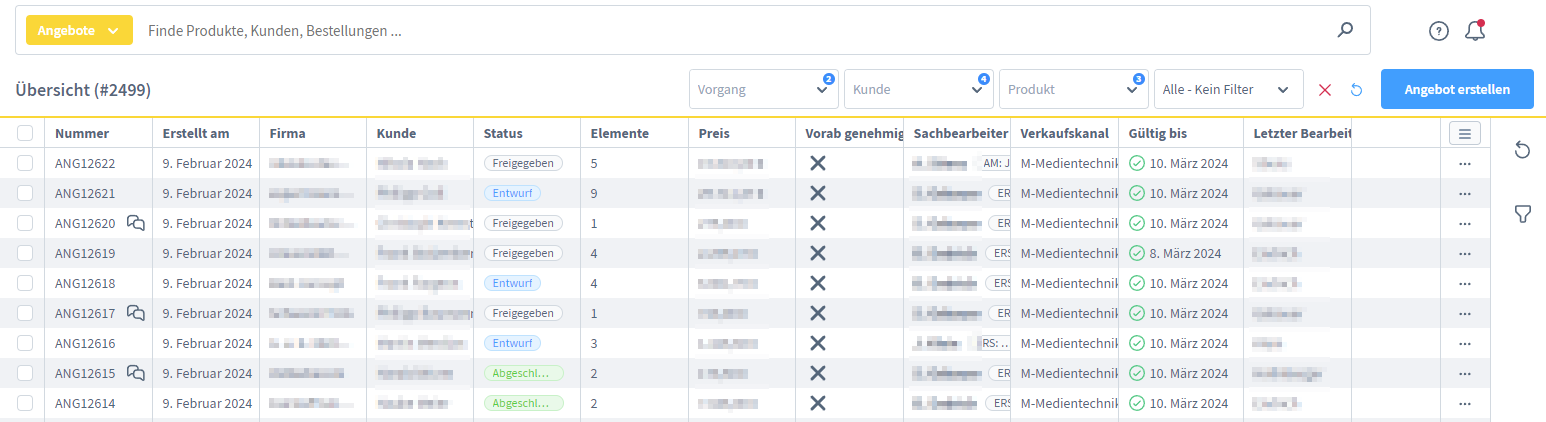Screen dimensions: 1546x422
Task: Expand the Produkt filter dropdown
Action: [x=1074, y=89]
